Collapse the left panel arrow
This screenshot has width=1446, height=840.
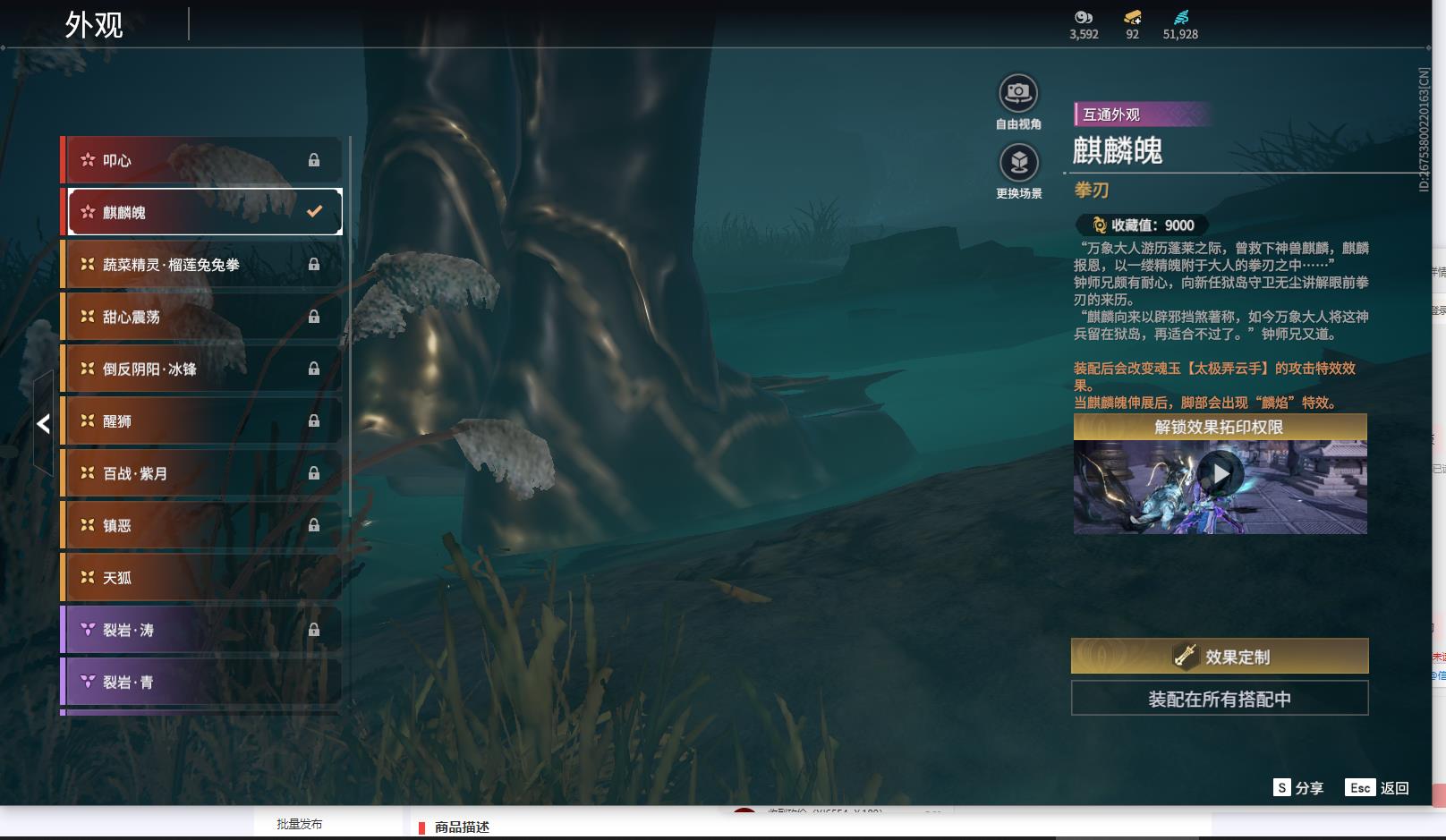click(43, 424)
